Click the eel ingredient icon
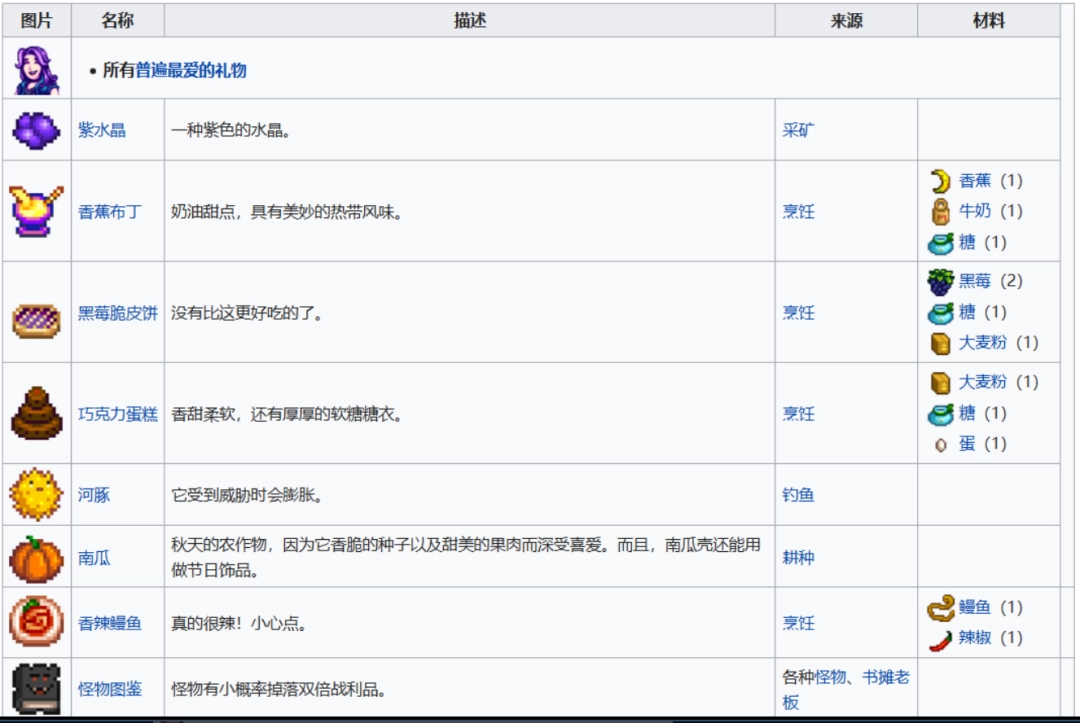The height and width of the screenshot is (723, 1080). click(940, 608)
